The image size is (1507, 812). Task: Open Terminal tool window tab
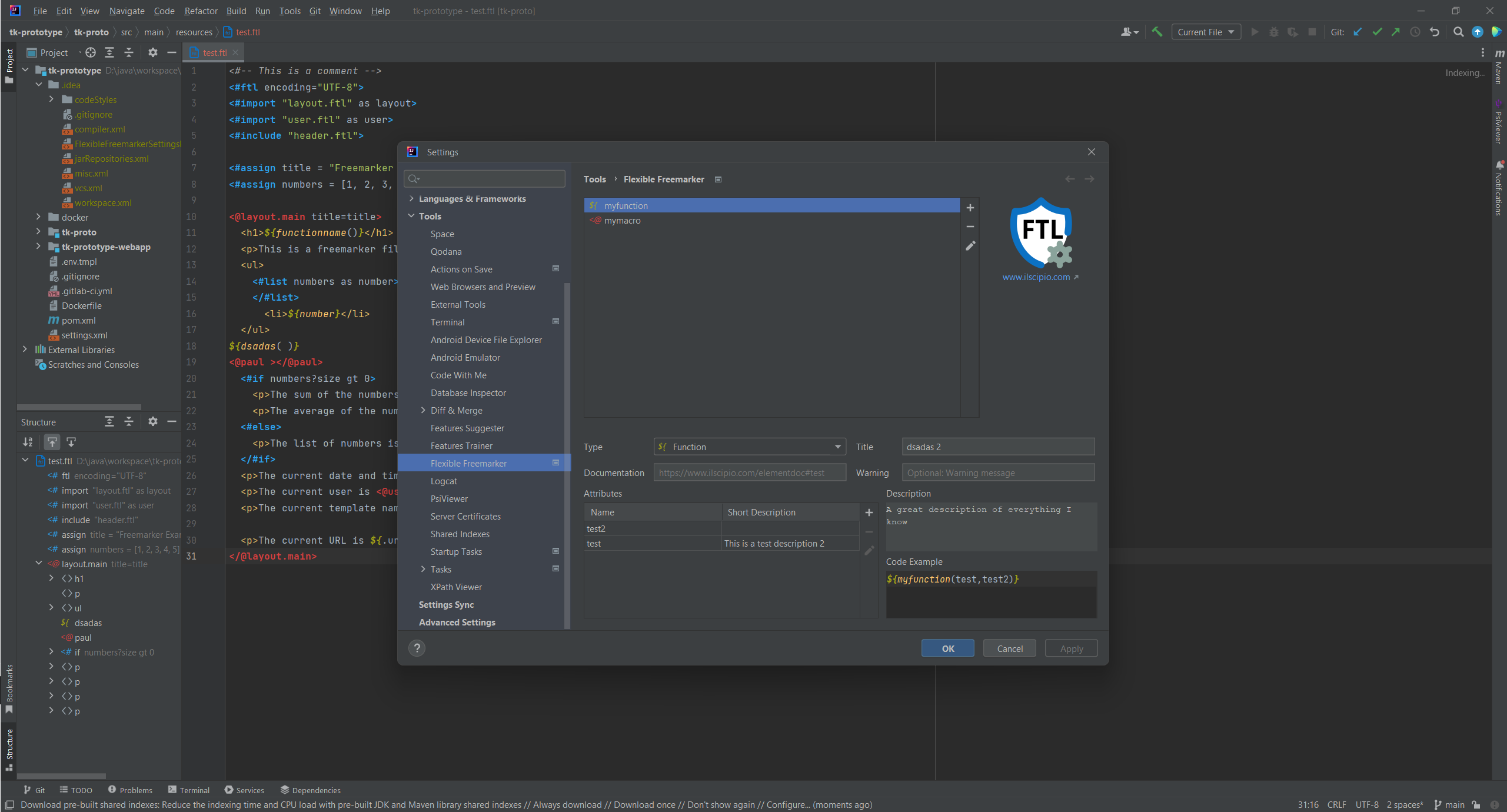[188, 790]
